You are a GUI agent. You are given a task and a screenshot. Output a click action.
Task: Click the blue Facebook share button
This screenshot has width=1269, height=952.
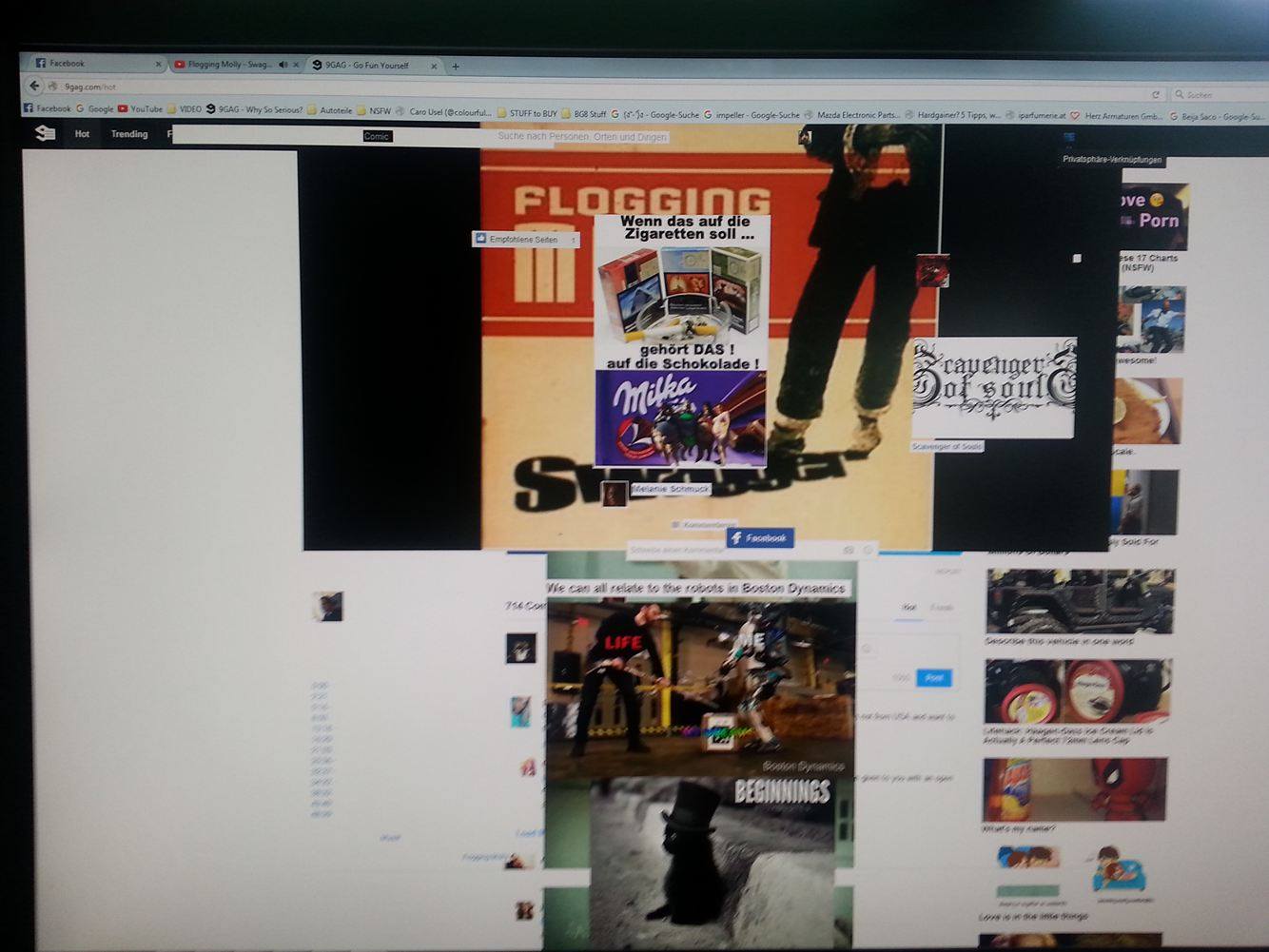pos(759,538)
